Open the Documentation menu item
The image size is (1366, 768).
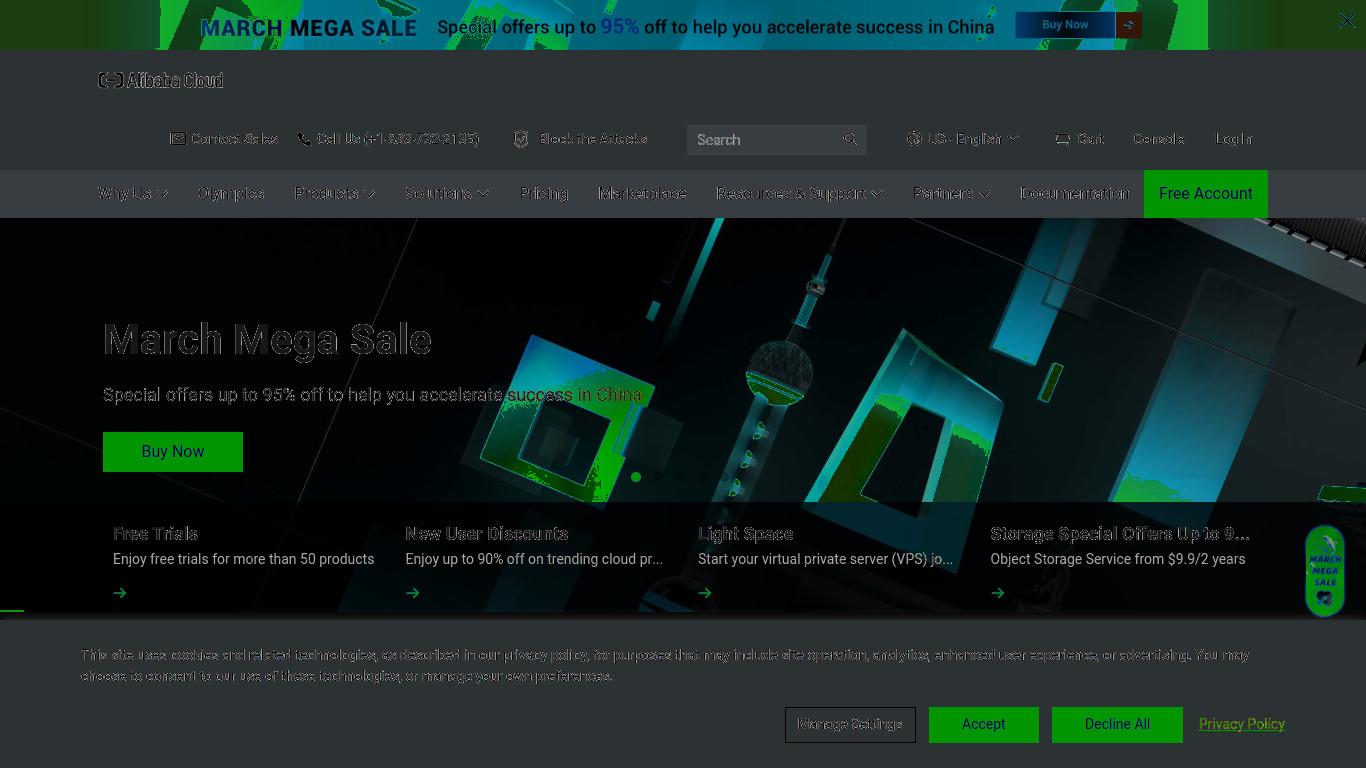[1075, 193]
